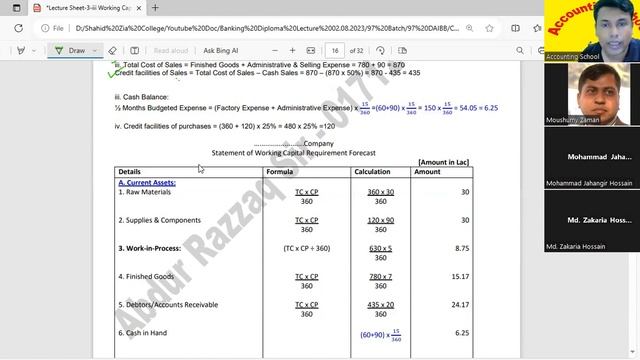Click the Details column header

point(129,172)
